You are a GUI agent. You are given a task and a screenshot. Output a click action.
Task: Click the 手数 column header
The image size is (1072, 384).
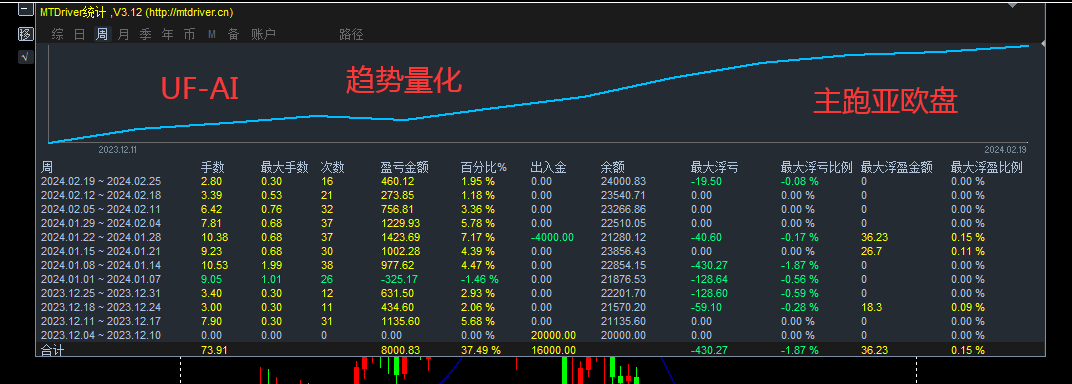pos(212,167)
